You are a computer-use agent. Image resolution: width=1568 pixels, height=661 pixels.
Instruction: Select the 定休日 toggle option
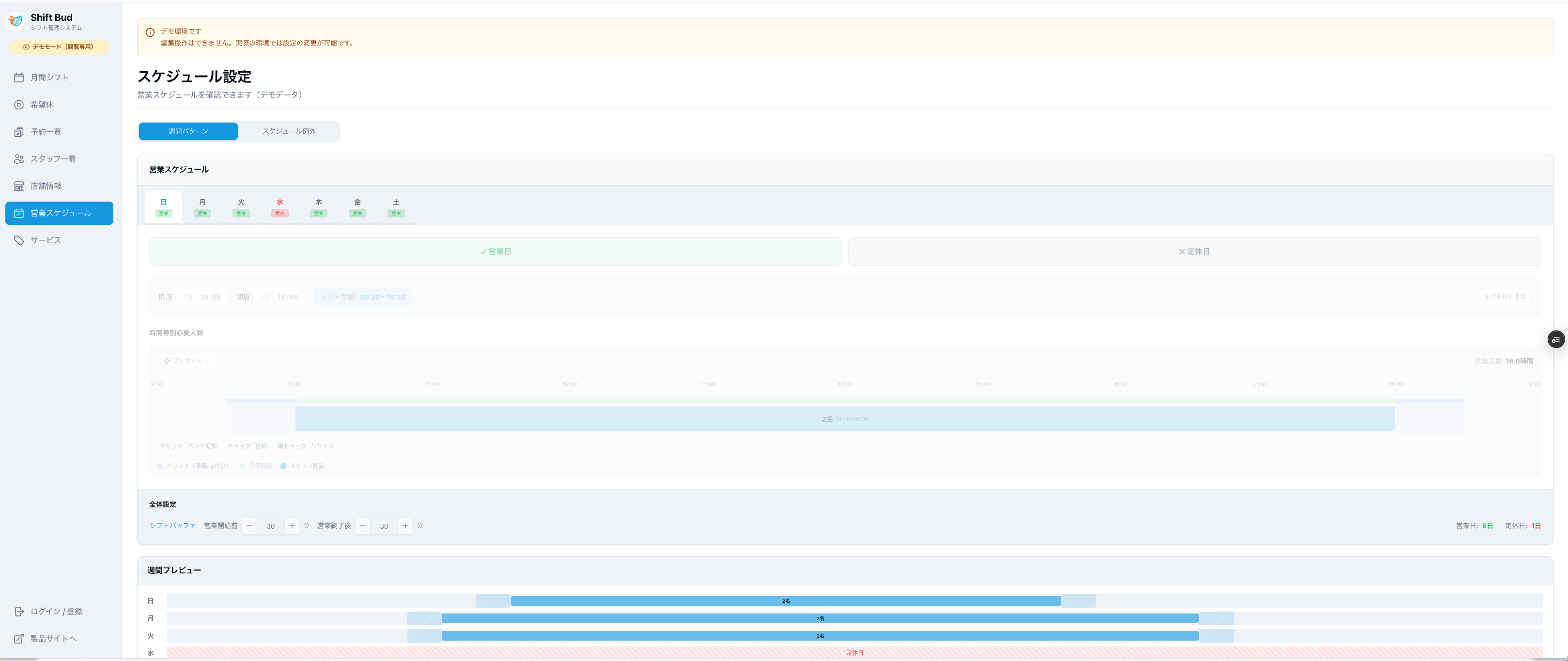coord(1194,252)
